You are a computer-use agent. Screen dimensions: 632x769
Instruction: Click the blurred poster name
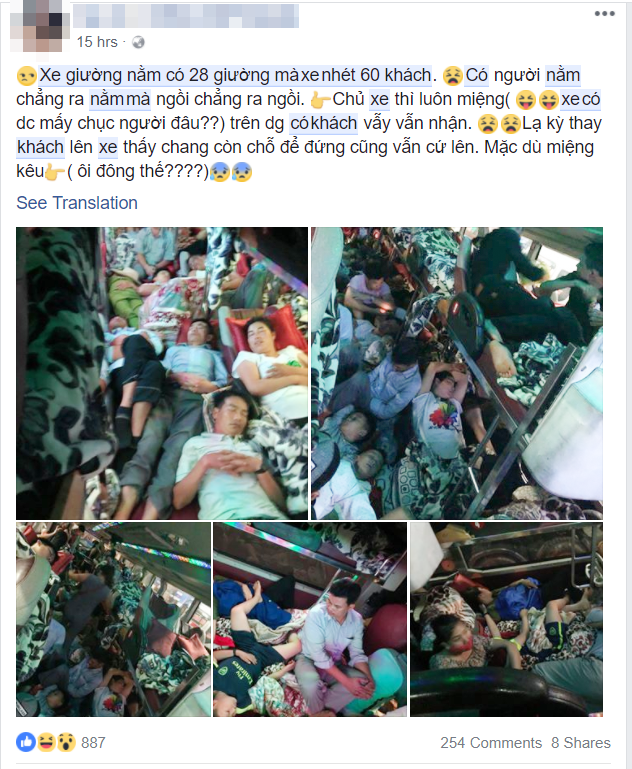pyautogui.click(x=186, y=16)
